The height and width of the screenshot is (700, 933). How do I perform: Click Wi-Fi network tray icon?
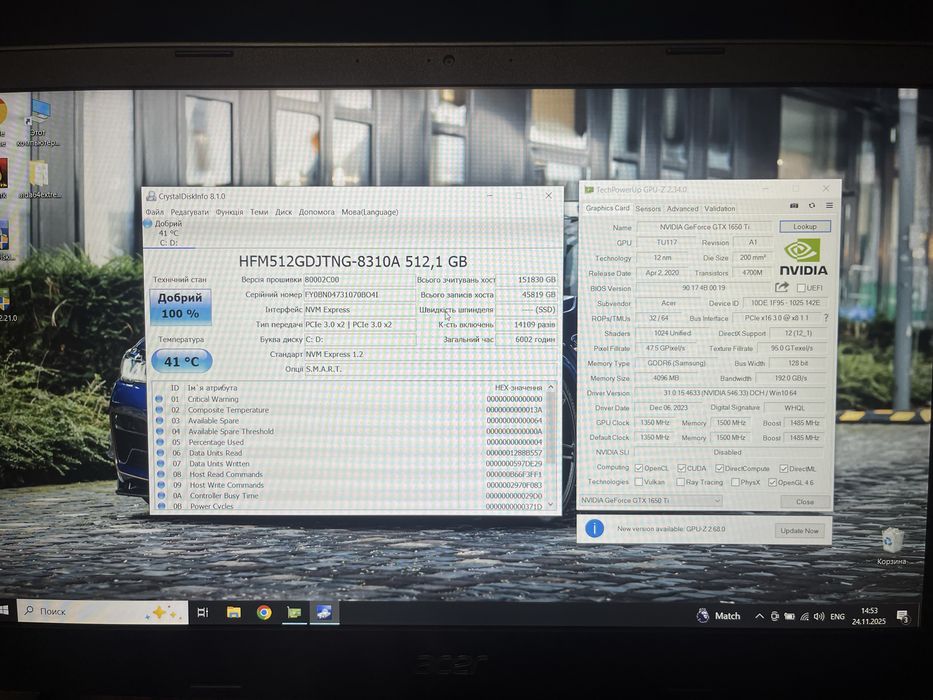click(x=804, y=617)
